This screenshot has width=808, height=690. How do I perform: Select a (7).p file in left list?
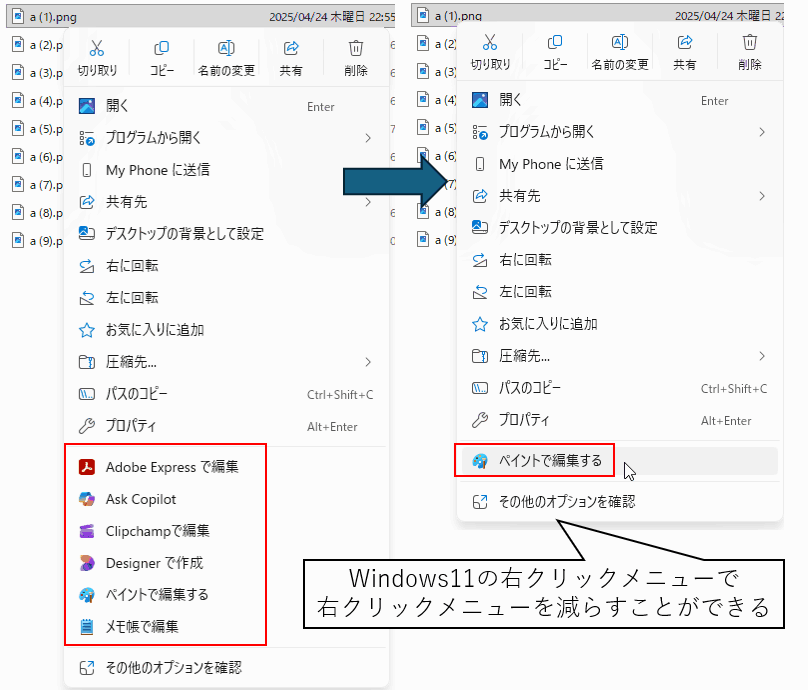(x=37, y=184)
